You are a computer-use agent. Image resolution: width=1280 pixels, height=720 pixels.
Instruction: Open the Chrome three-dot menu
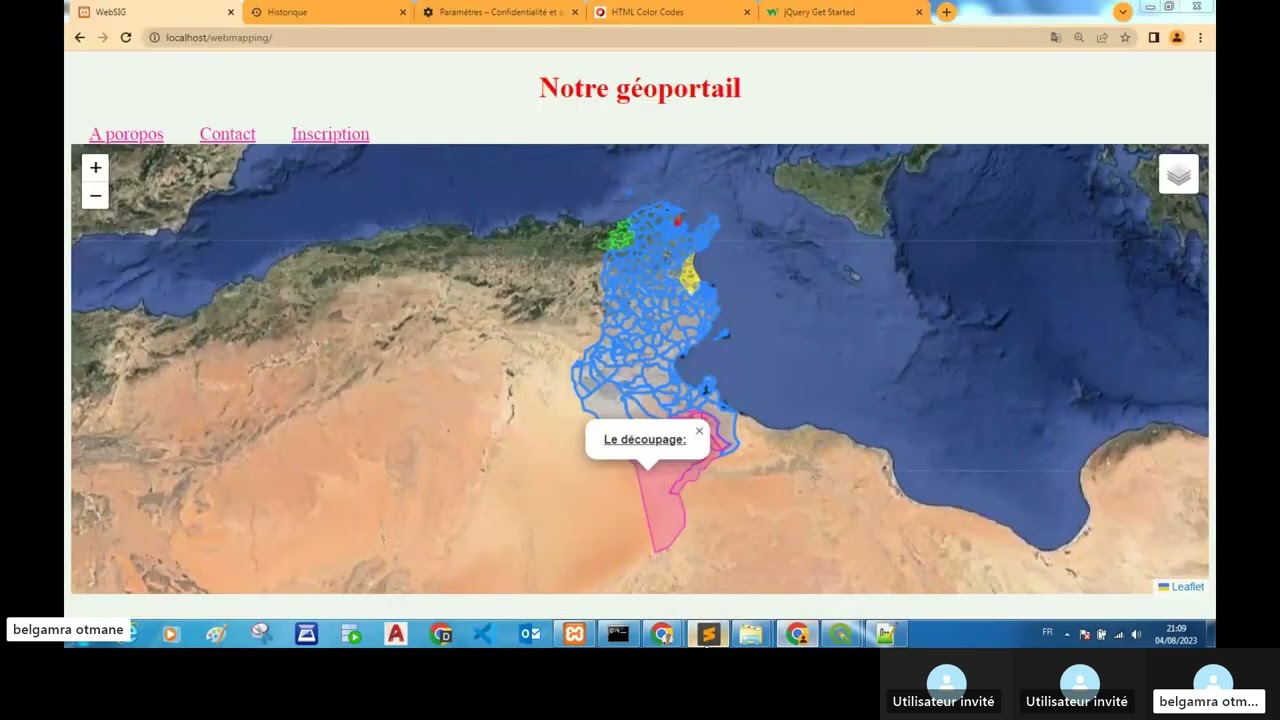click(1200, 37)
